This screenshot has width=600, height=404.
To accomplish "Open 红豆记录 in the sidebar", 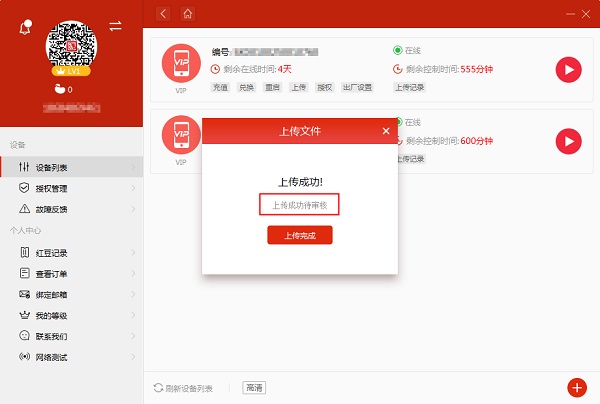I will [72, 252].
